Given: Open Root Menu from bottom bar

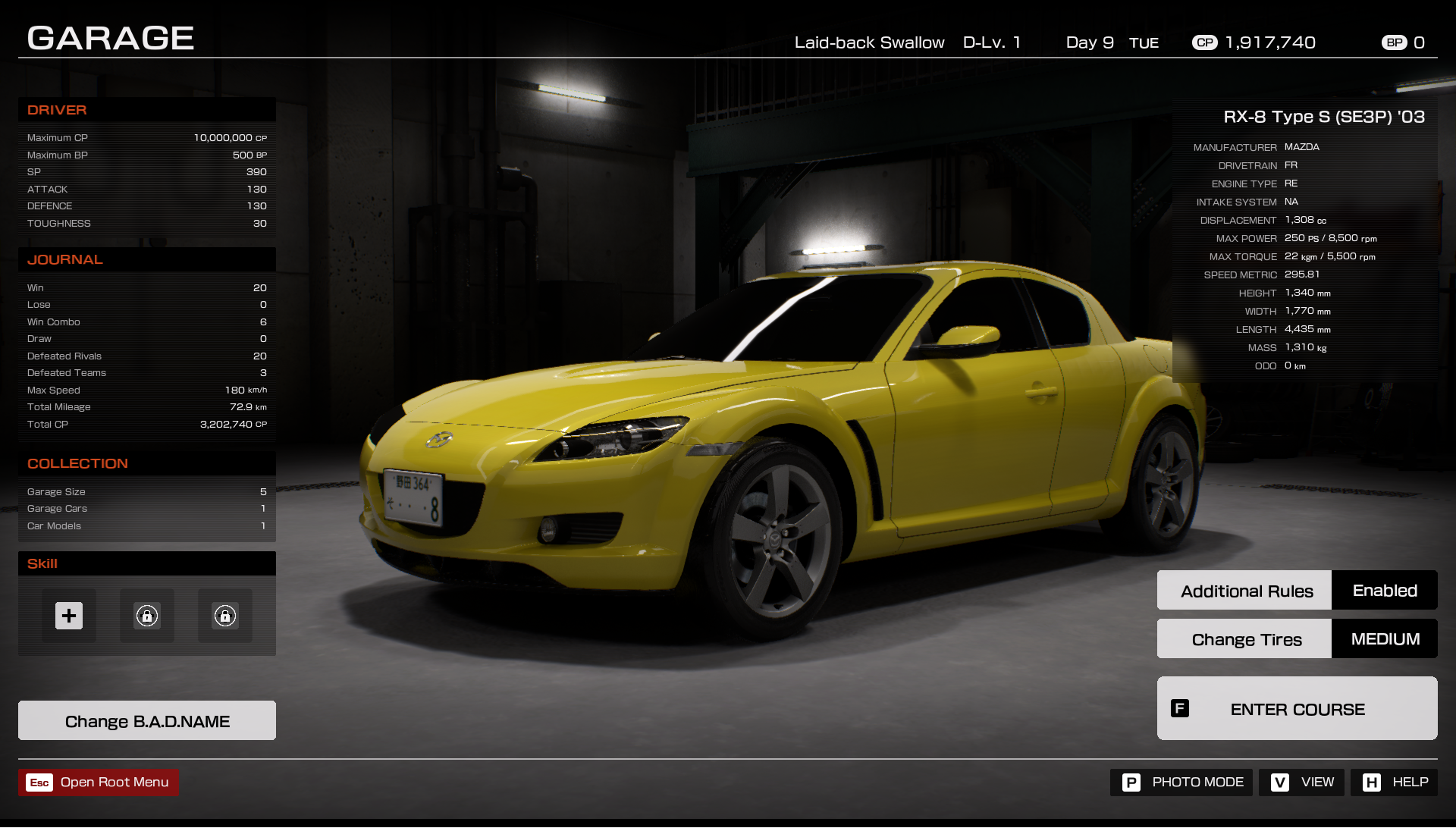Looking at the screenshot, I should [115, 783].
